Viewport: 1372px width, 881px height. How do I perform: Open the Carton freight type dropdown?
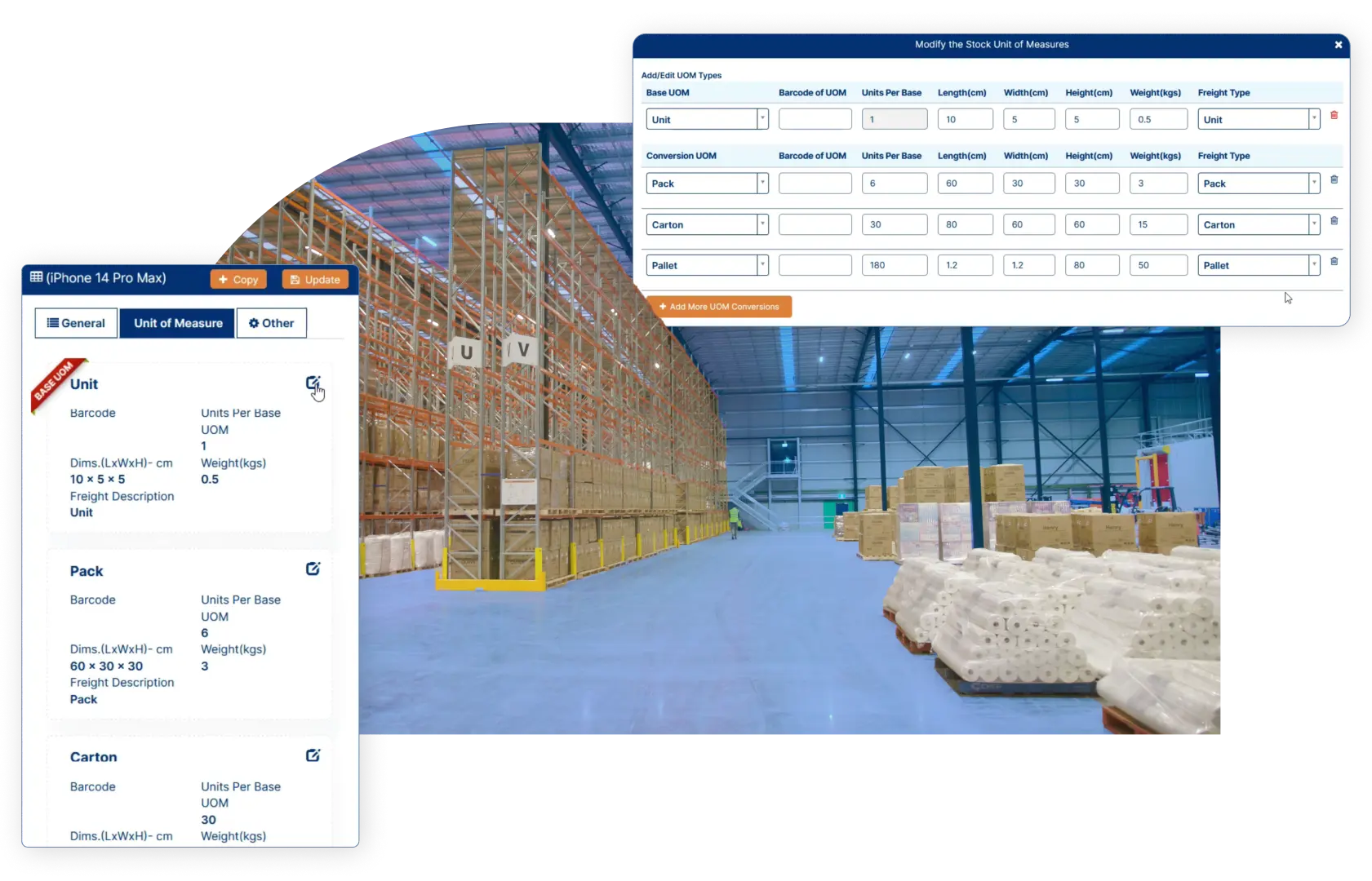tap(1313, 224)
